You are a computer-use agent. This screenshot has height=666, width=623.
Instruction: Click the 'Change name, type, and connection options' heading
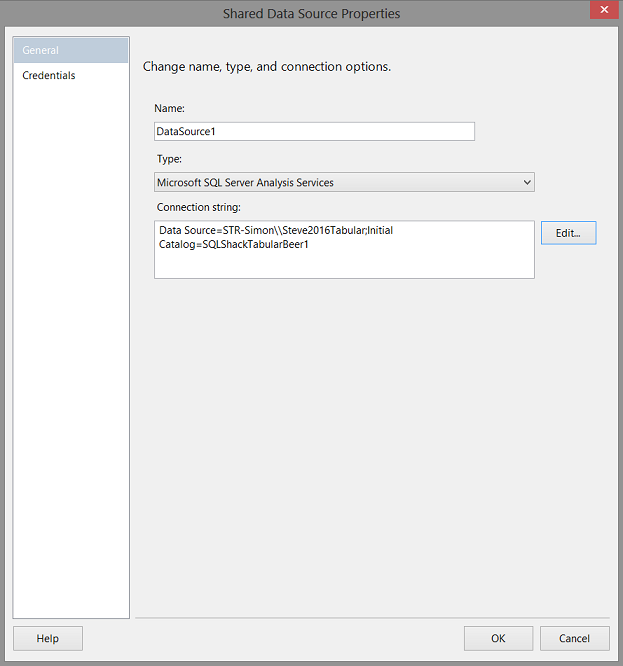(267, 67)
